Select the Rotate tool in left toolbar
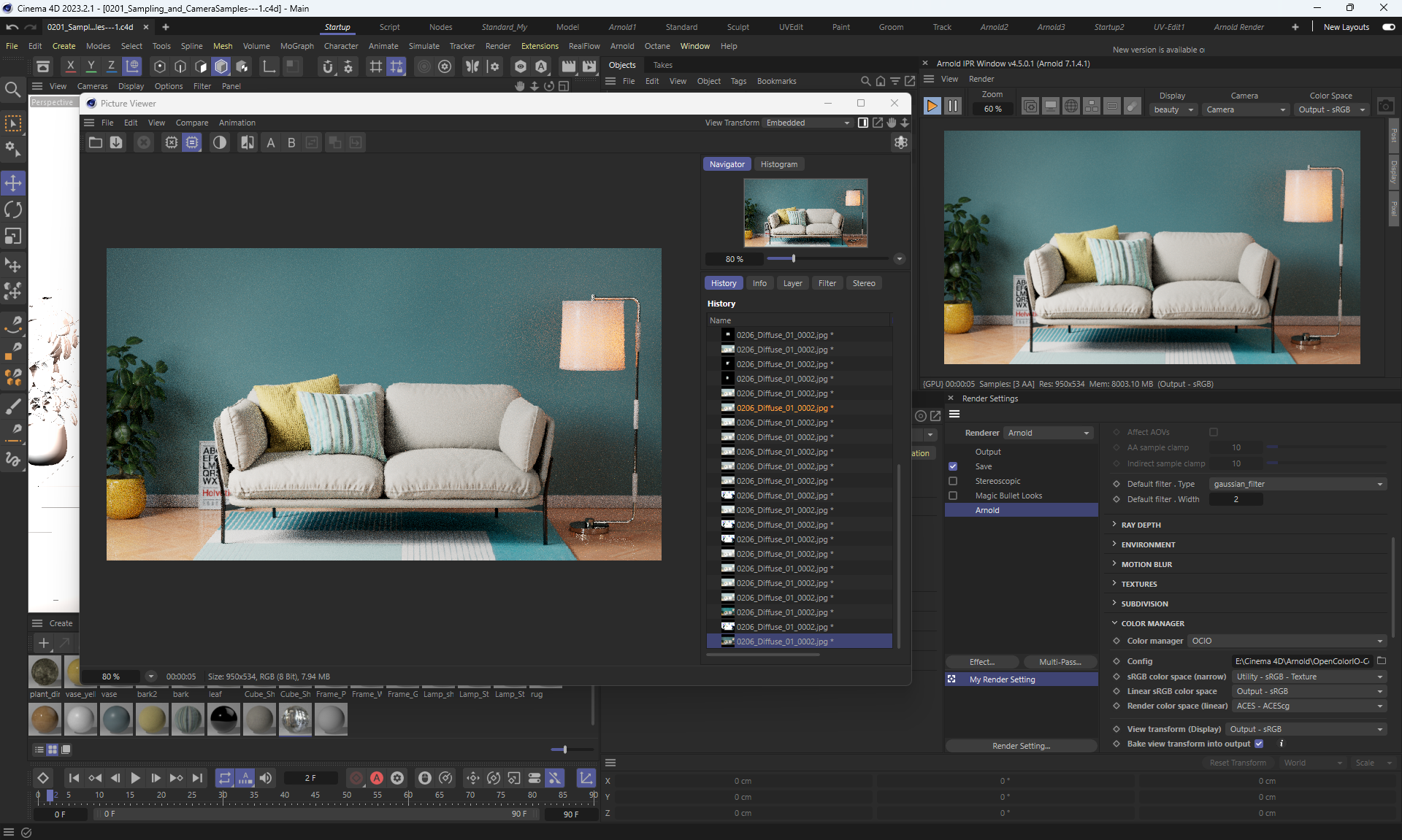 (13, 209)
